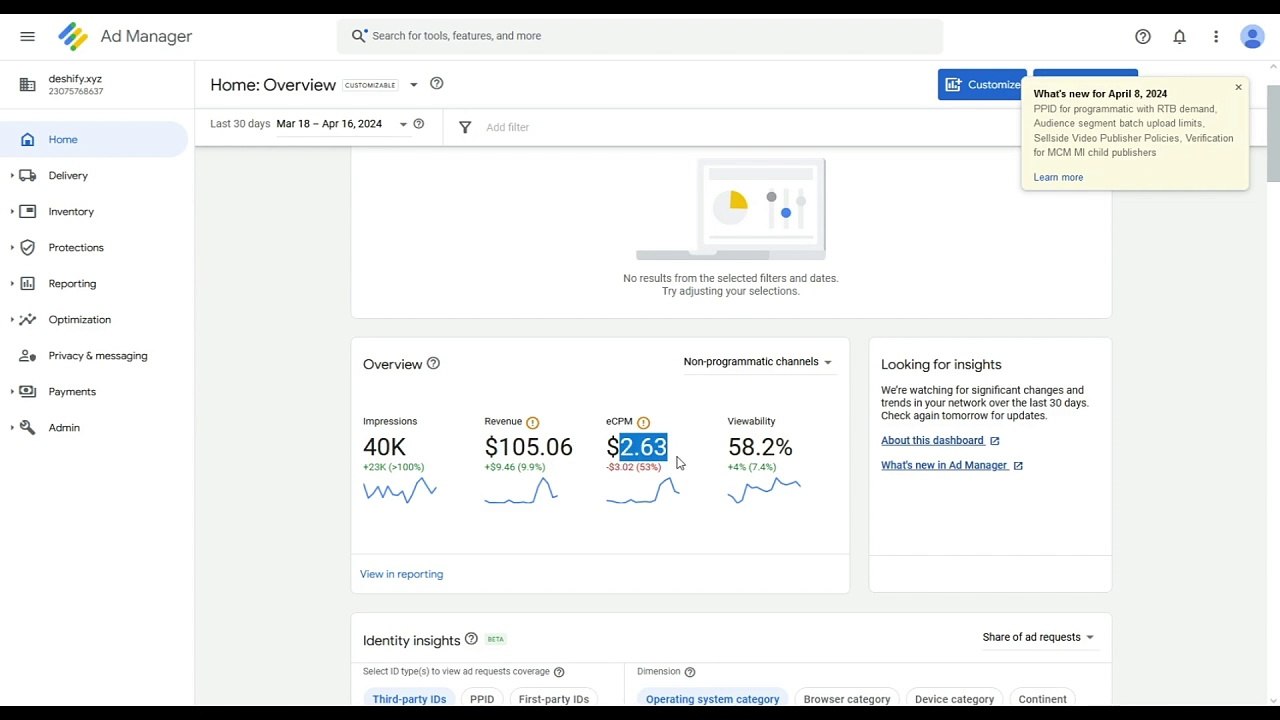Click the Impressions sparkline chart

click(x=400, y=490)
